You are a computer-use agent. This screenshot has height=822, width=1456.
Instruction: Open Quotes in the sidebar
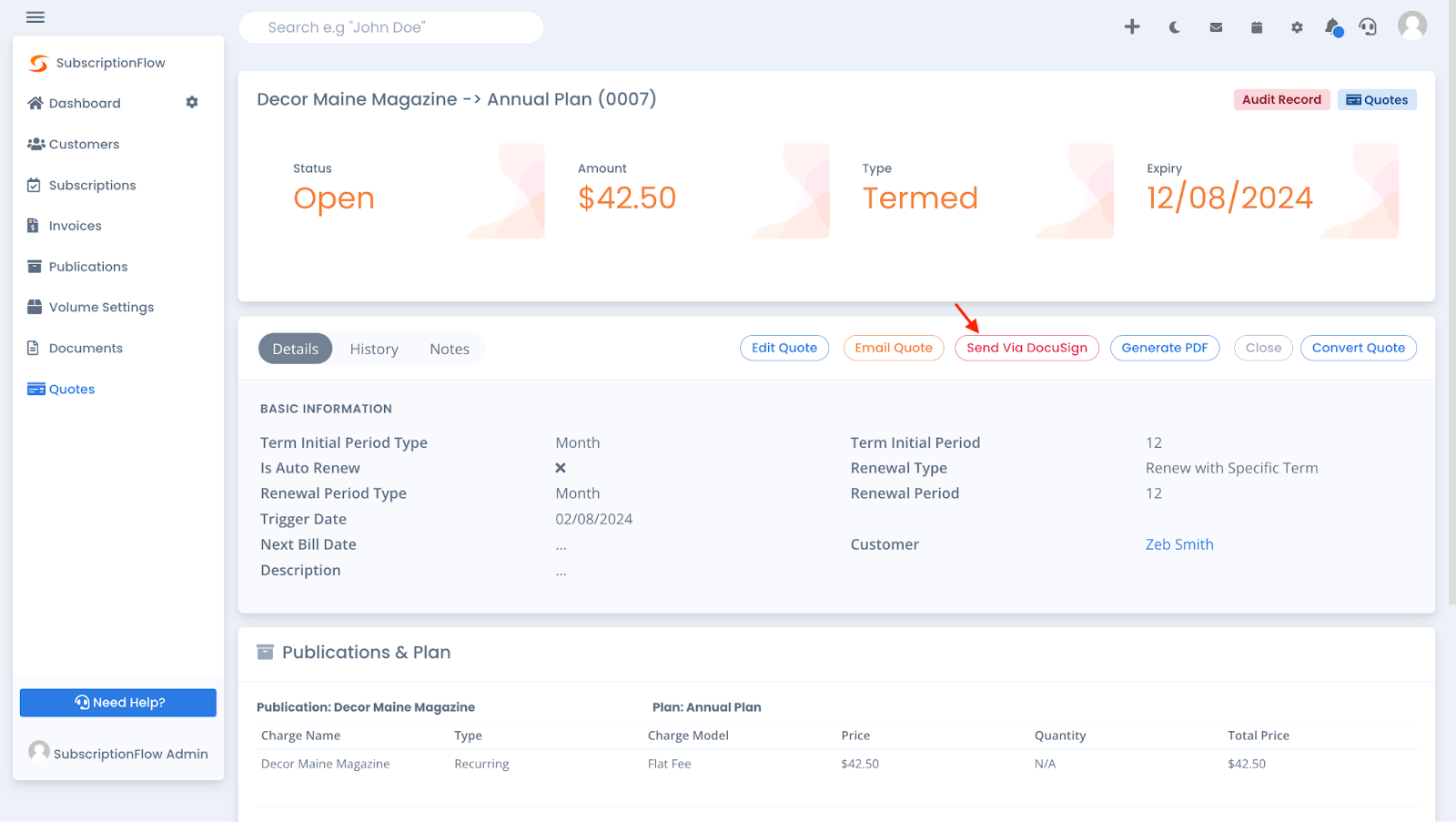71,390
